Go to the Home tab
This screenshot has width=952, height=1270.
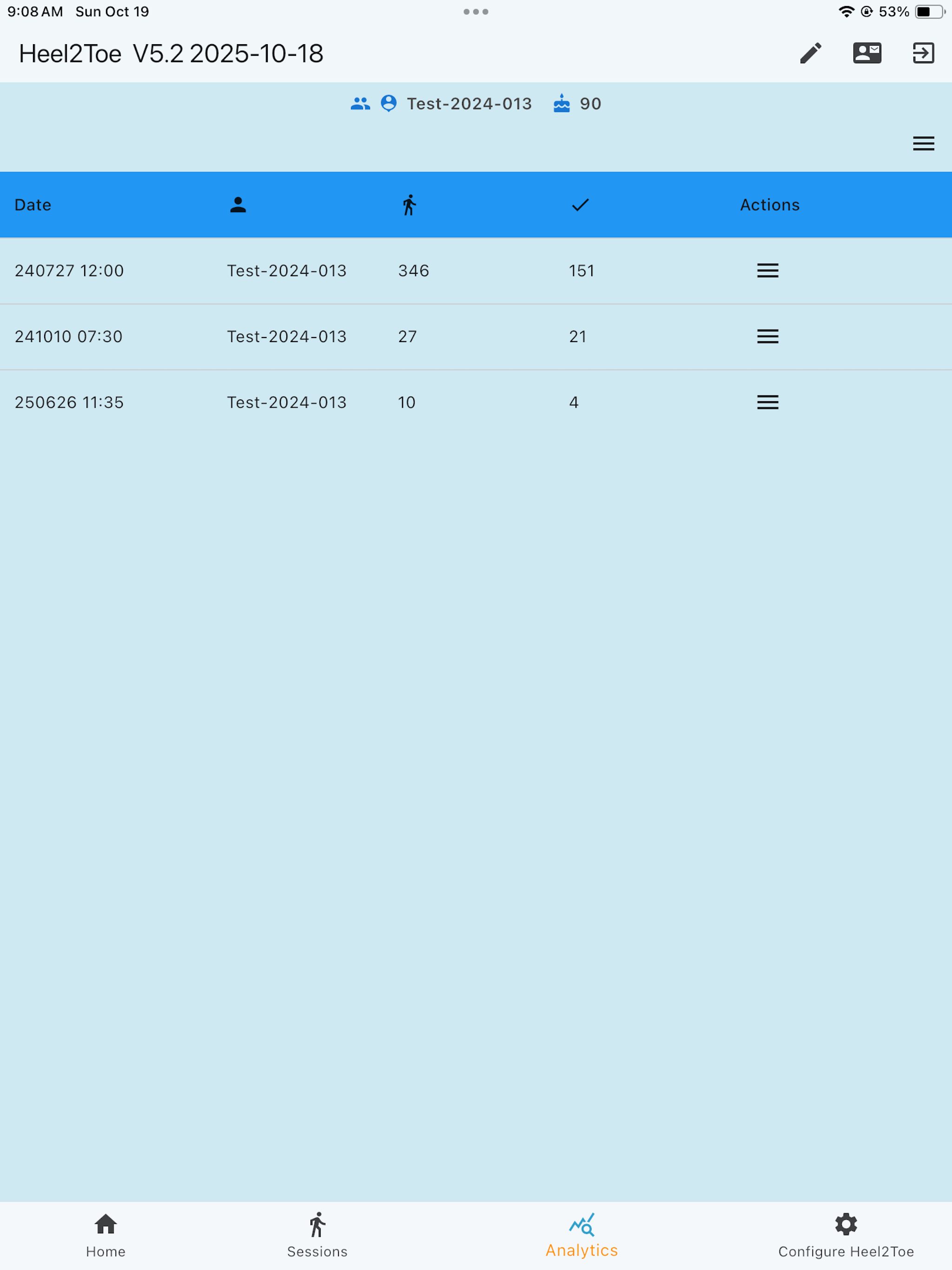(x=106, y=1236)
